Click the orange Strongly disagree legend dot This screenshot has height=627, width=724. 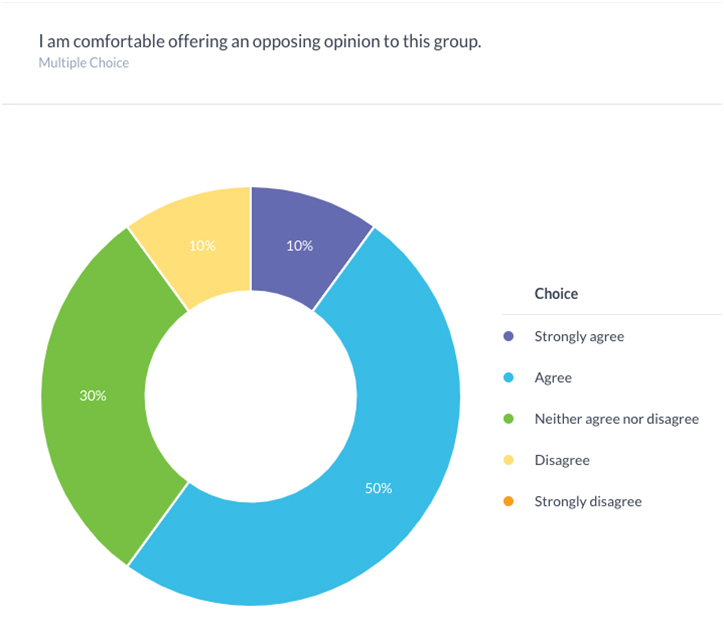point(509,502)
